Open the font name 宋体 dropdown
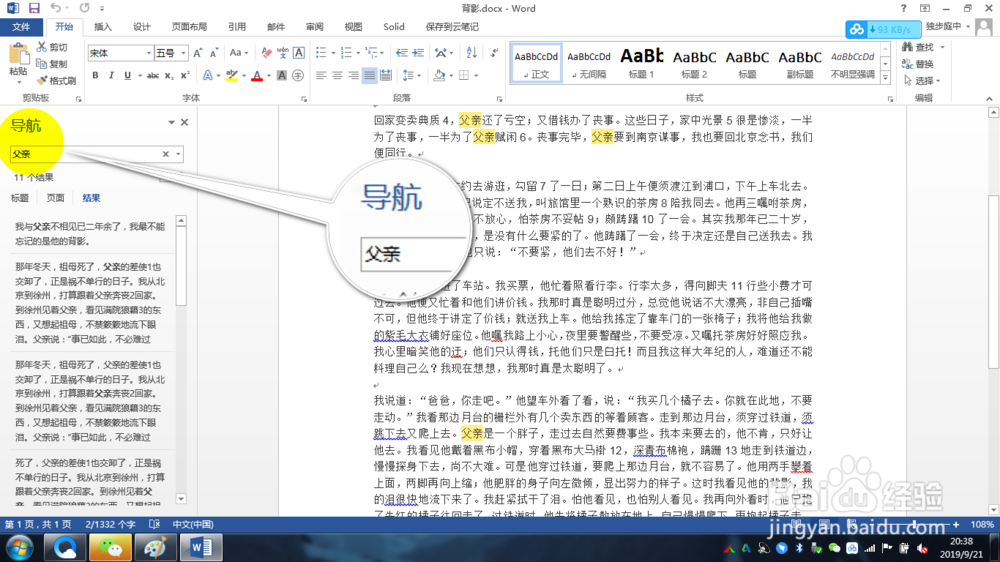 [x=149, y=53]
